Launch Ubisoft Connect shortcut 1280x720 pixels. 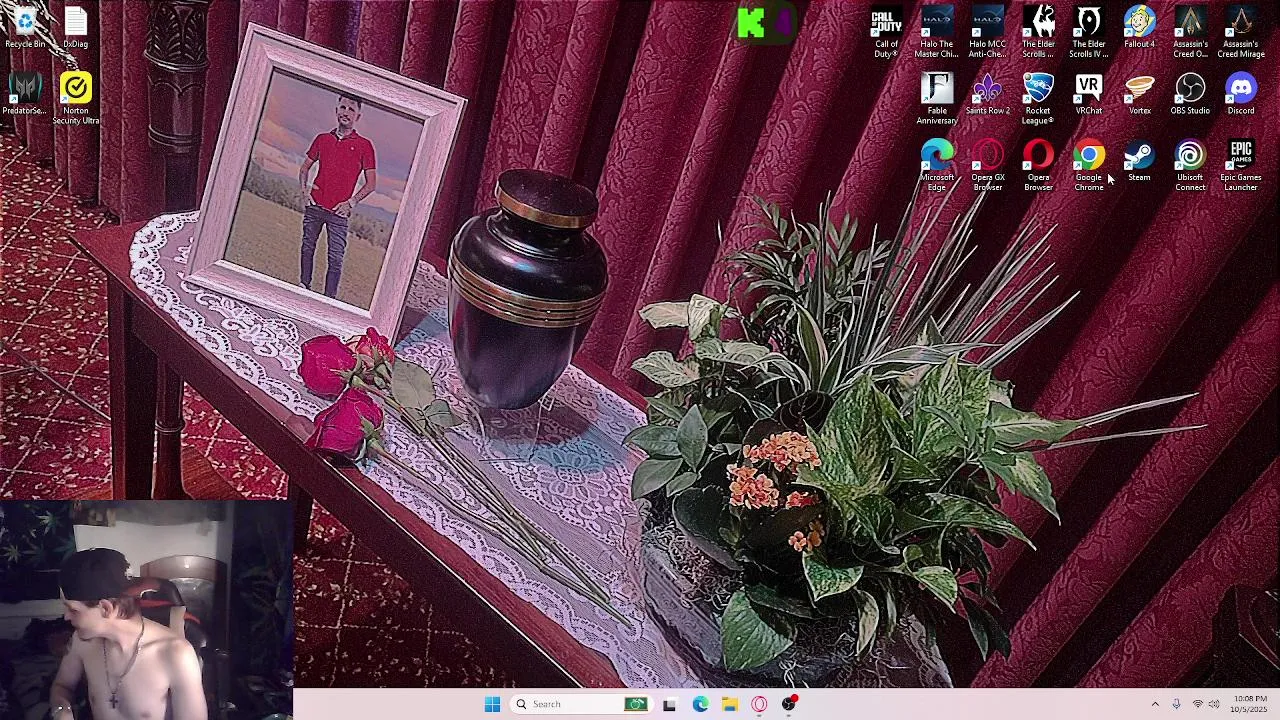(1190, 166)
